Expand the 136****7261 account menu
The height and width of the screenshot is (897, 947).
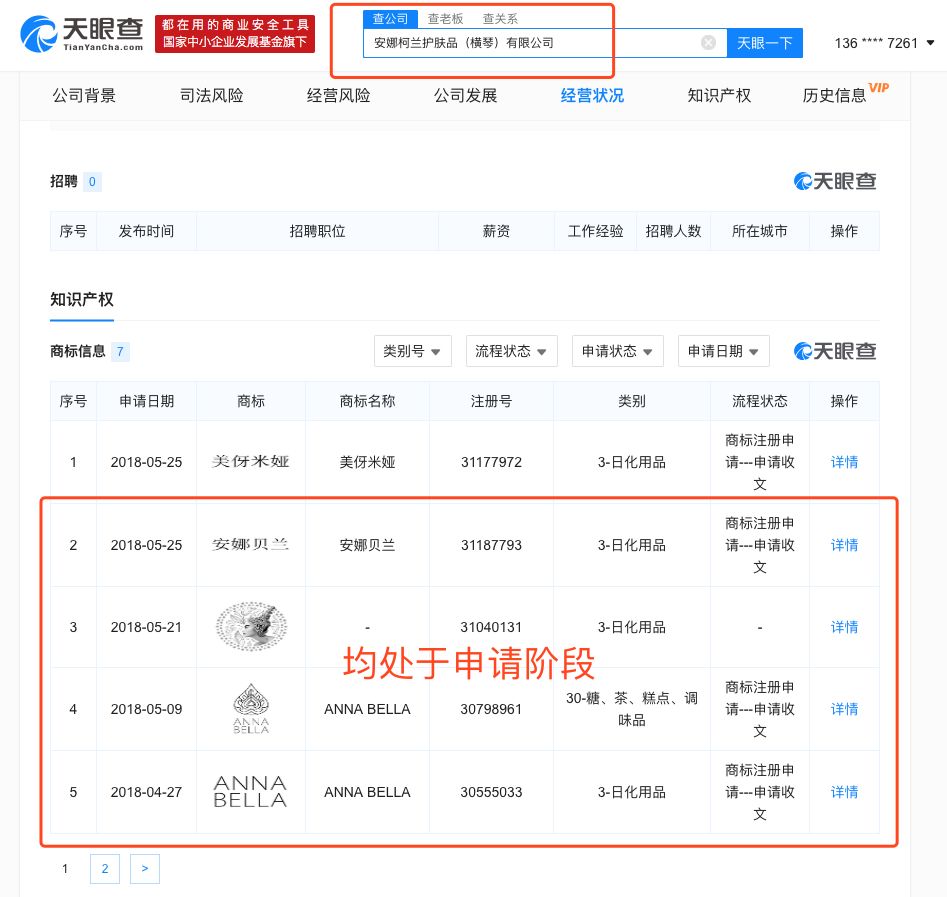pyautogui.click(x=884, y=43)
